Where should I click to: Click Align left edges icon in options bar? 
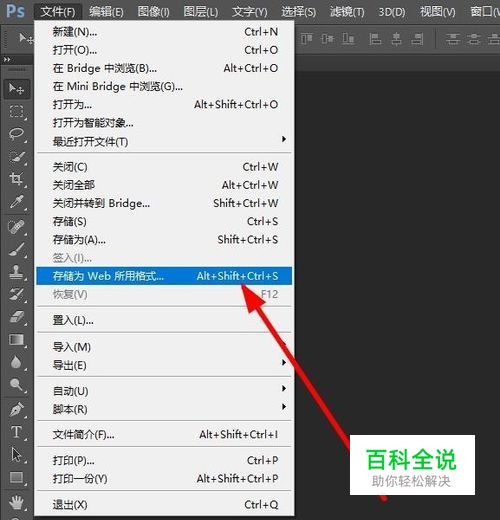tap(375, 39)
